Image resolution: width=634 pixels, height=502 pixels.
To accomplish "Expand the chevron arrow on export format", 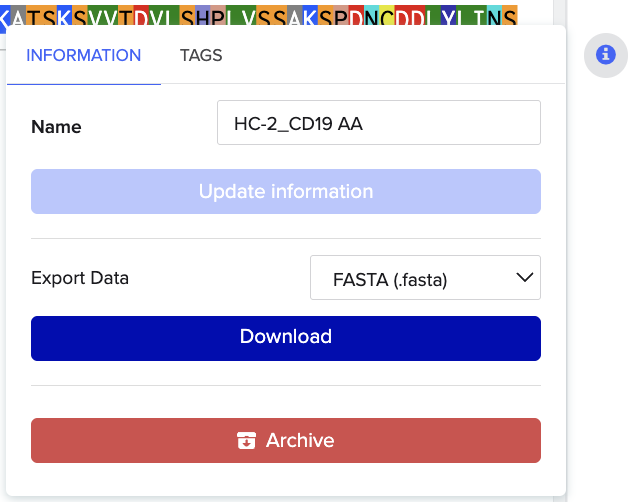I will pyautogui.click(x=524, y=278).
